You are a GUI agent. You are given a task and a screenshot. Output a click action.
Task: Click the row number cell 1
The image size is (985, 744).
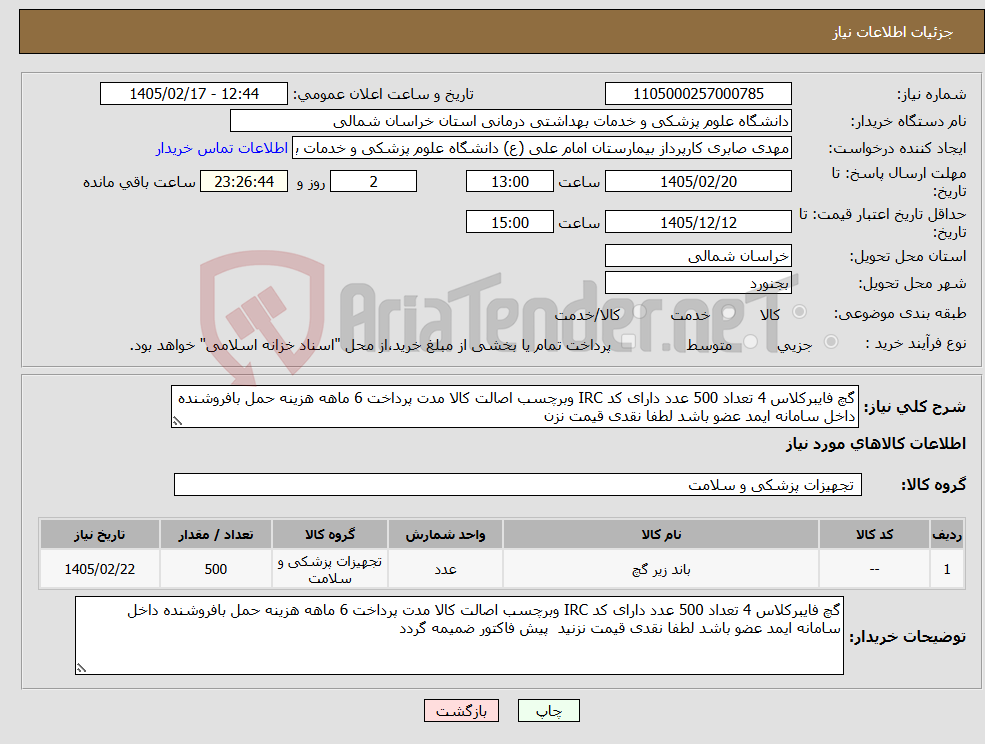tap(947, 569)
